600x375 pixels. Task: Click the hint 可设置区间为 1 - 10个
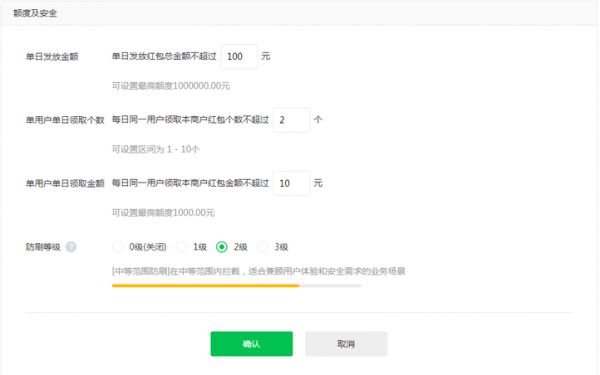pyautogui.click(x=155, y=149)
